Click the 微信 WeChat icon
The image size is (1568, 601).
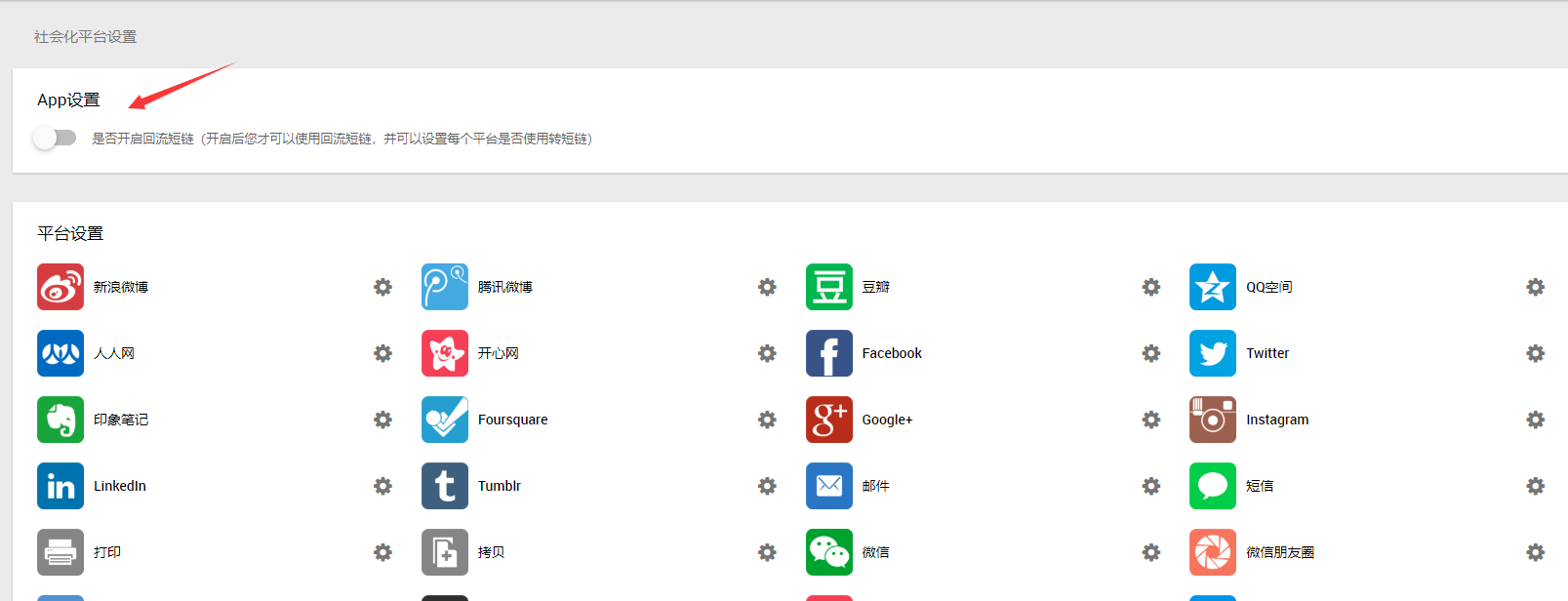(x=829, y=552)
